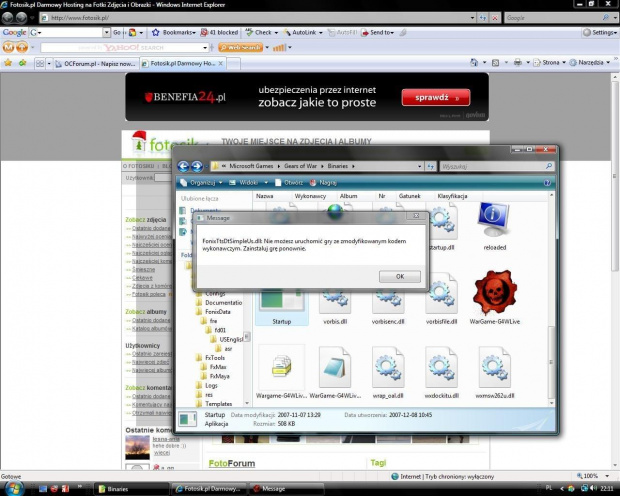The image size is (620, 496).
Task: Select the wxdockitu.dll file icon
Action: [x=441, y=367]
